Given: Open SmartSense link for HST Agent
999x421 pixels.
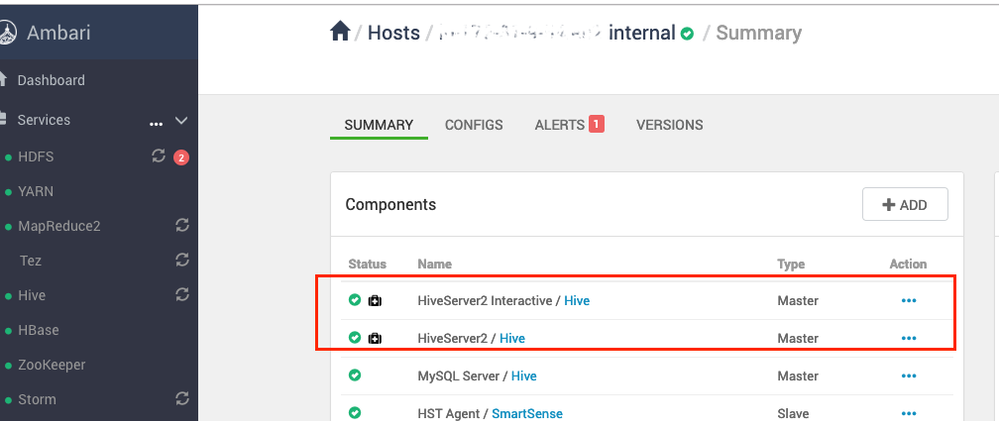Looking at the screenshot, I should [533, 413].
